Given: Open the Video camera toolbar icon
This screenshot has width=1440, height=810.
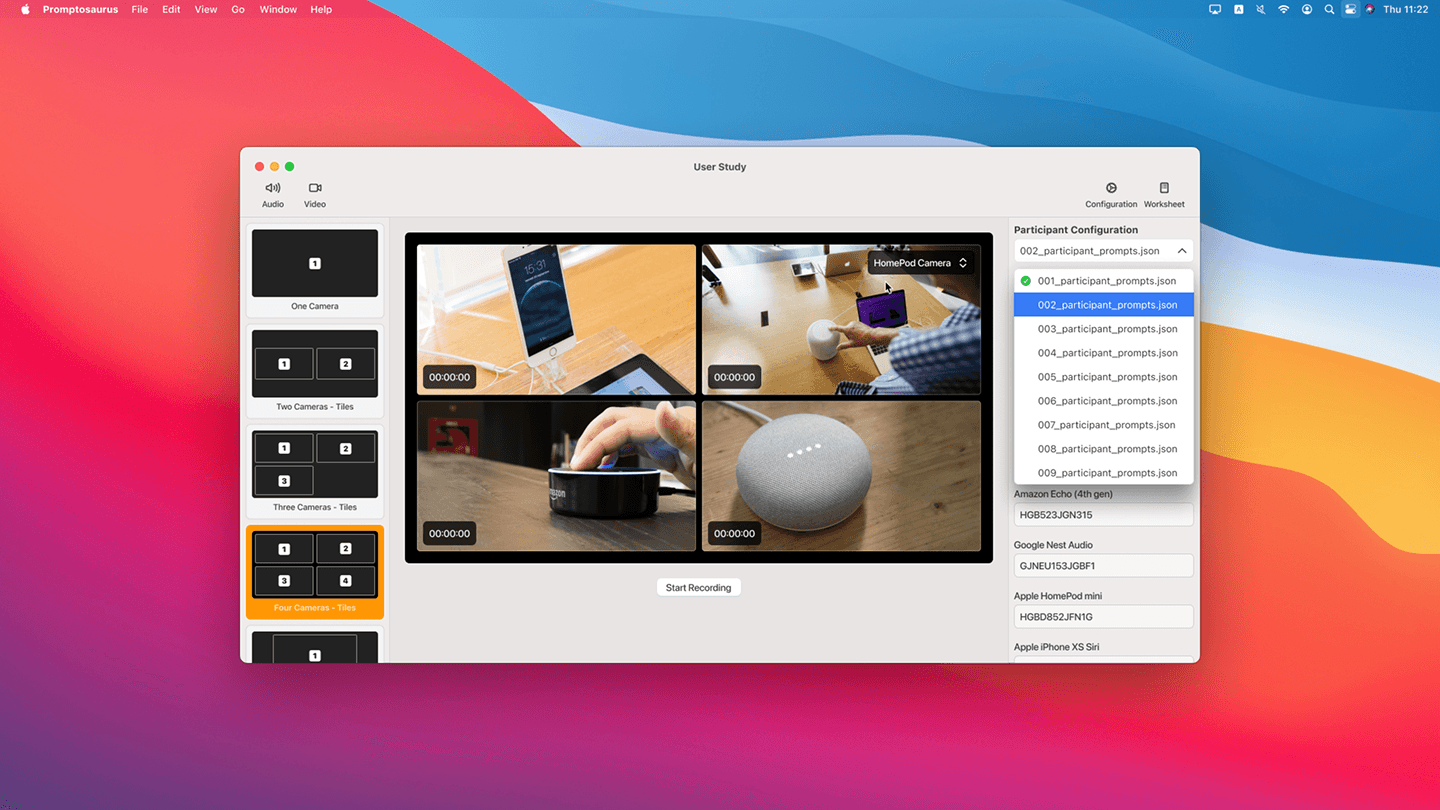Looking at the screenshot, I should click(x=315, y=195).
